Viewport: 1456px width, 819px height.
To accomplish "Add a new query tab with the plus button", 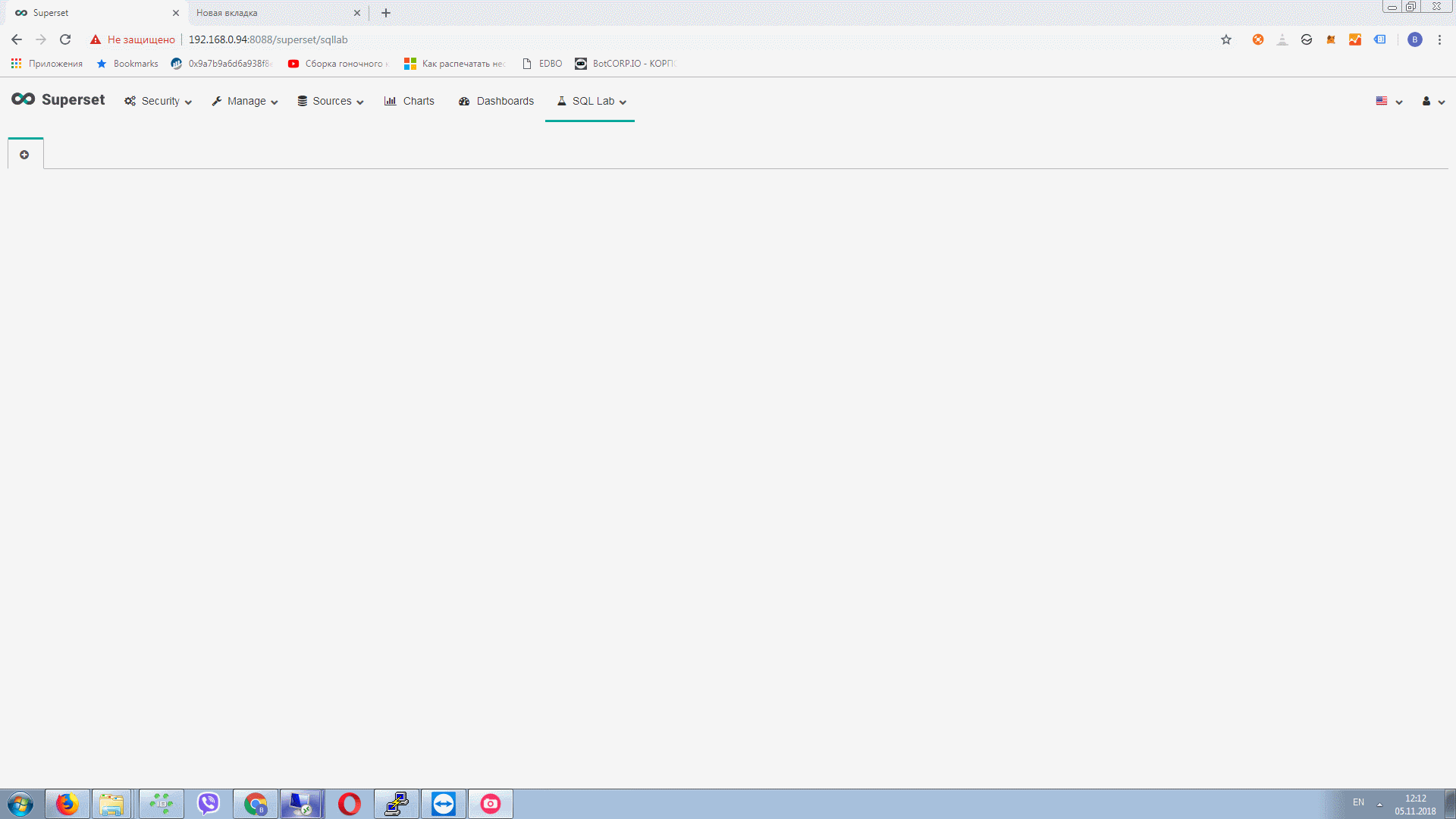I will (25, 154).
